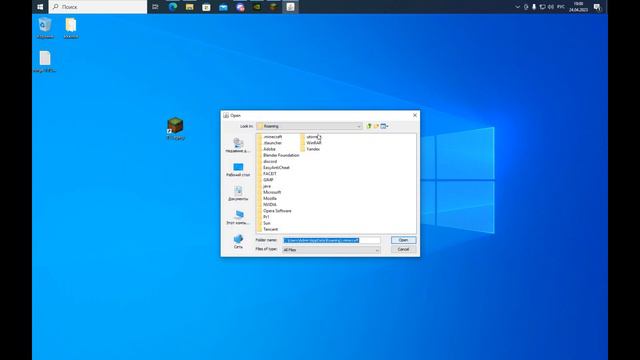Select the Mozilla folder
640x360 pixels.
click(x=267, y=198)
